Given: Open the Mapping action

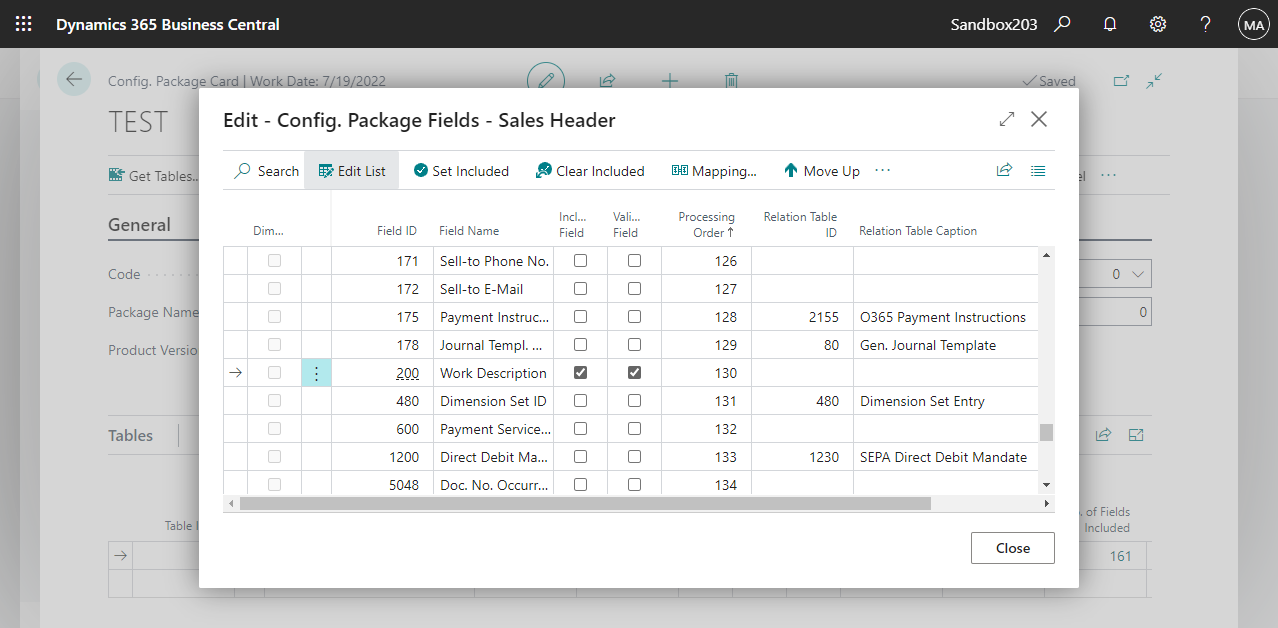Looking at the screenshot, I should click(714, 171).
